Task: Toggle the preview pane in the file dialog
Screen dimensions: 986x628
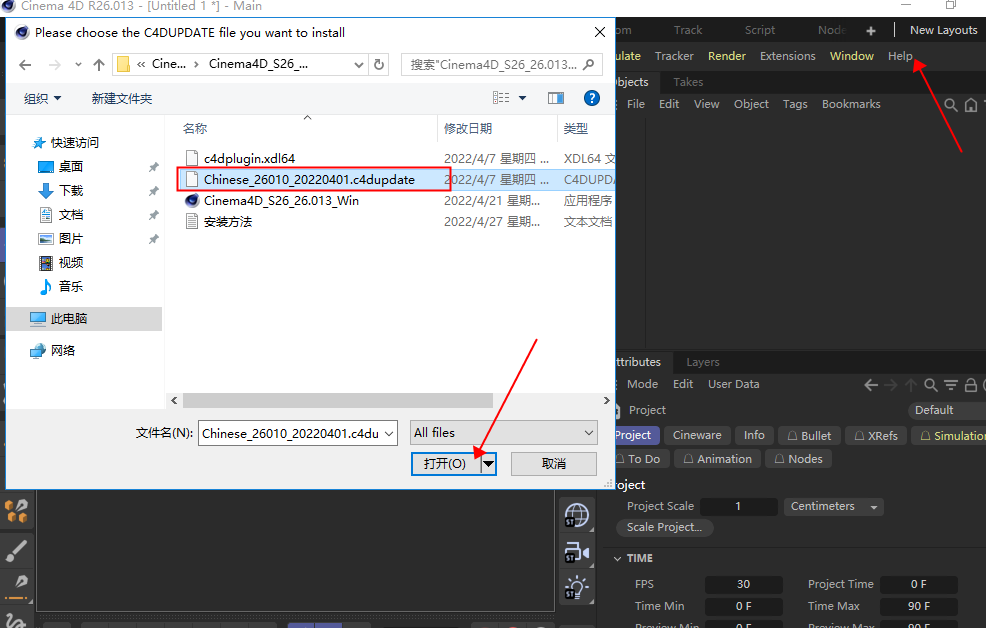Action: coord(556,98)
